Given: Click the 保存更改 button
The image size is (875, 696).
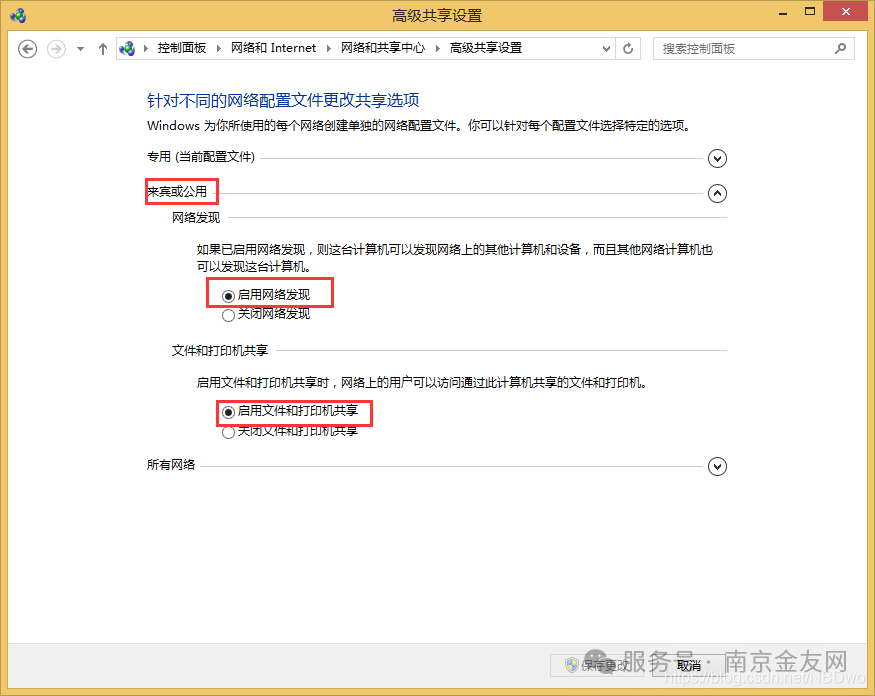Looking at the screenshot, I should coord(602,664).
